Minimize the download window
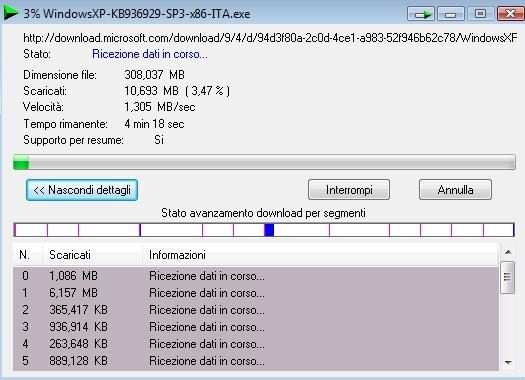 point(451,14)
